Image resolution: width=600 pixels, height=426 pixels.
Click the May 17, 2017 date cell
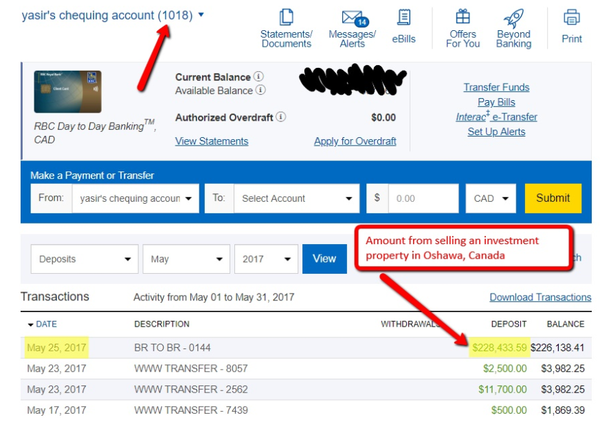[x=57, y=410]
